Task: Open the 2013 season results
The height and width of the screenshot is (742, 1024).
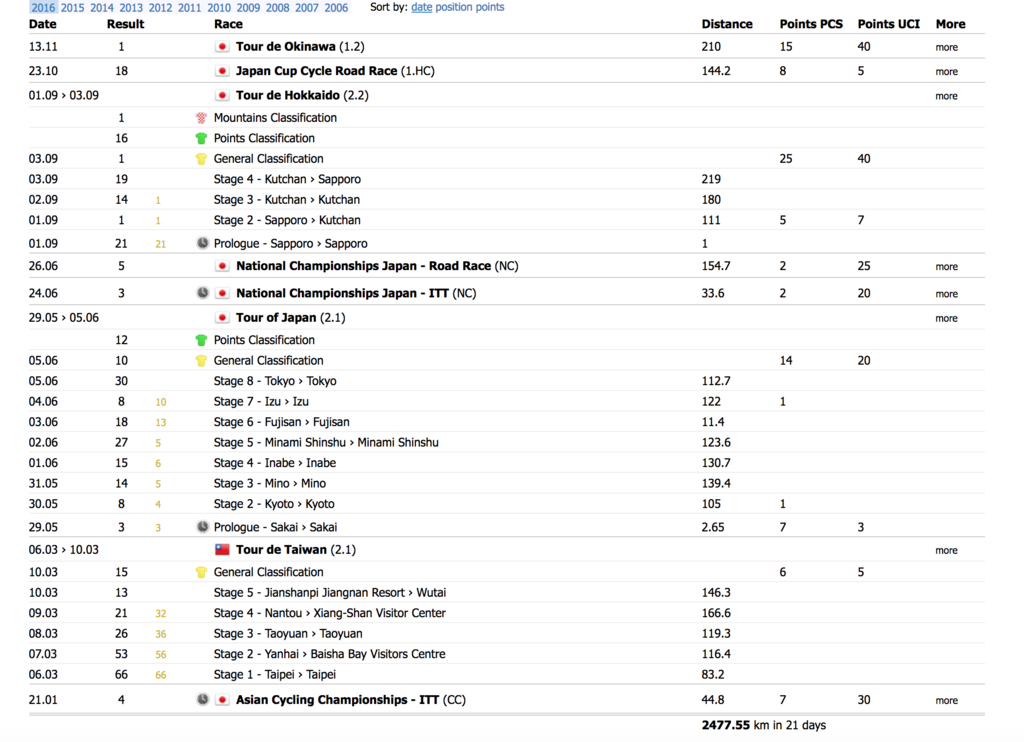Action: pos(131,7)
